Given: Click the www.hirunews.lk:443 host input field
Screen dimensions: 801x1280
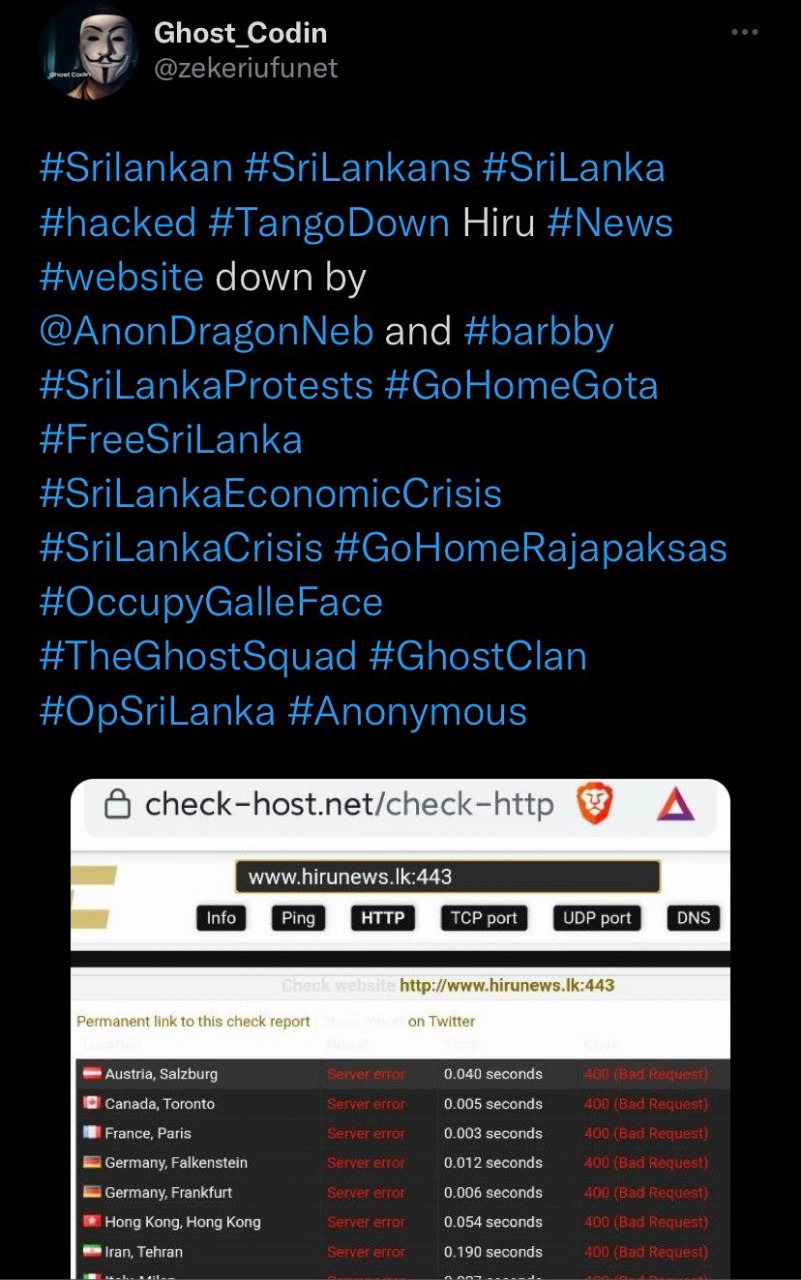Looking at the screenshot, I should (448, 877).
